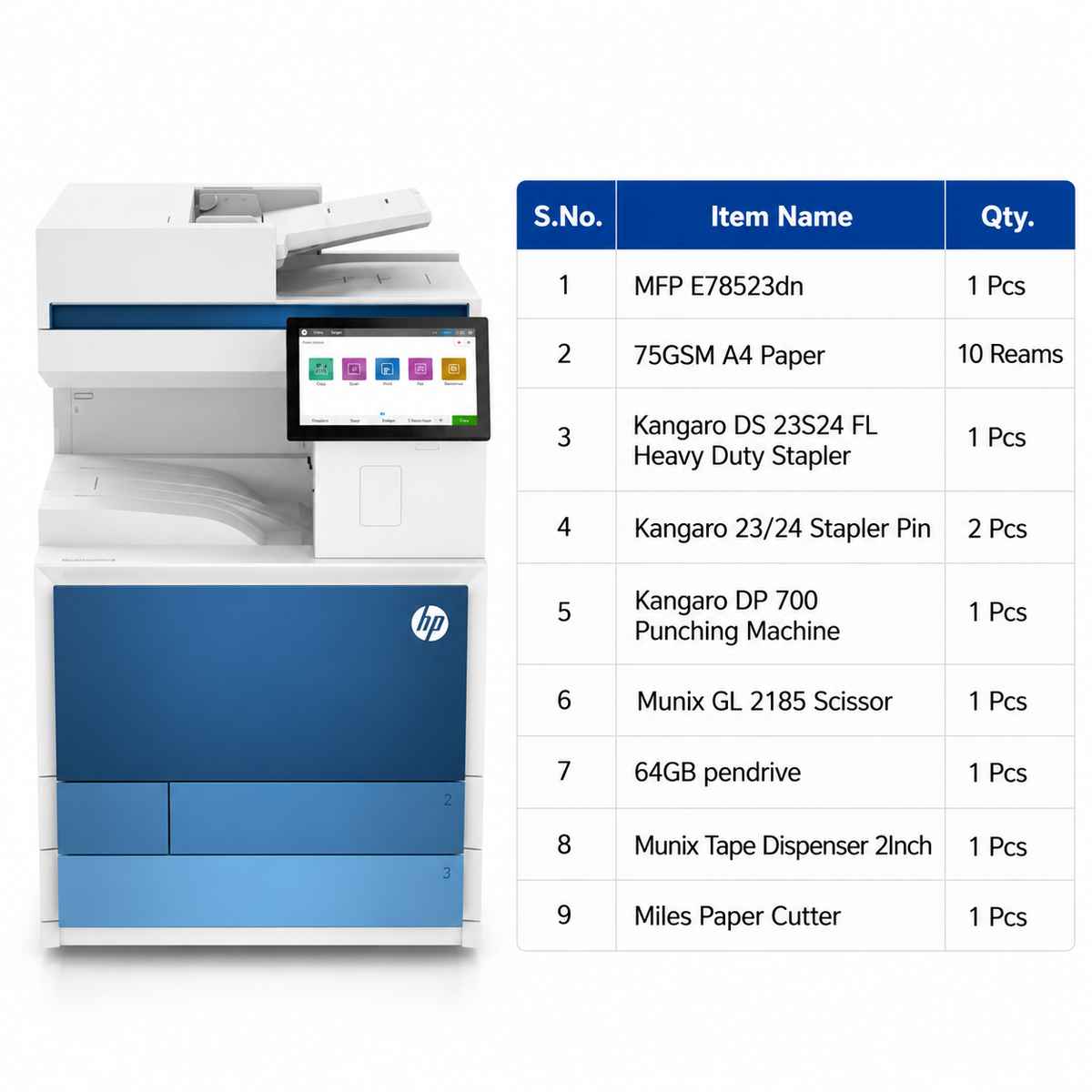Image resolution: width=1092 pixels, height=1092 pixels.
Task: Select 'Kangaro DP 700 Punching Machine' cell
Action: pyautogui.click(x=781, y=614)
